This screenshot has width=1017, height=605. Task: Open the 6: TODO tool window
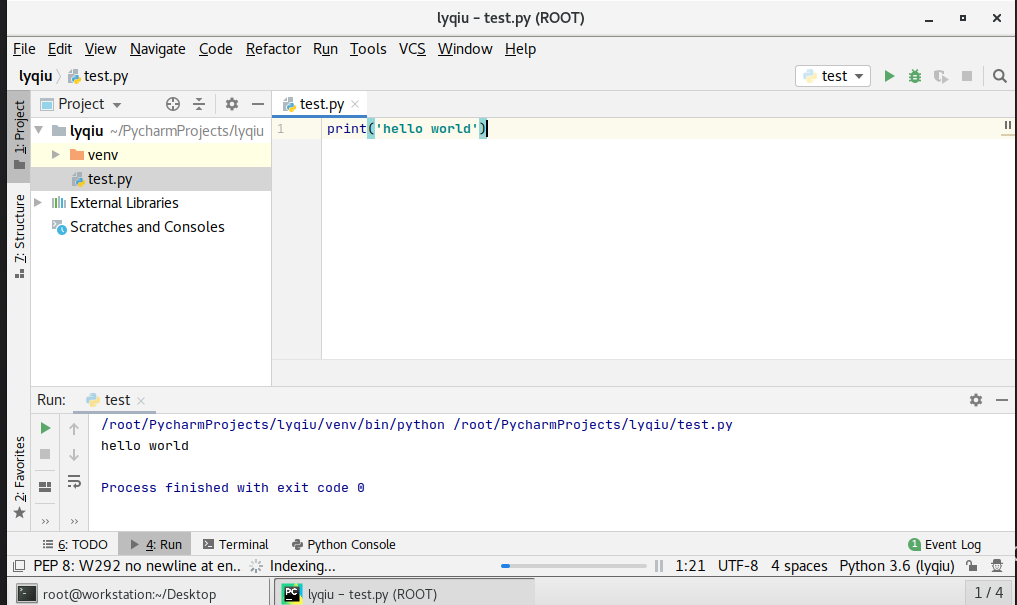[75, 545]
